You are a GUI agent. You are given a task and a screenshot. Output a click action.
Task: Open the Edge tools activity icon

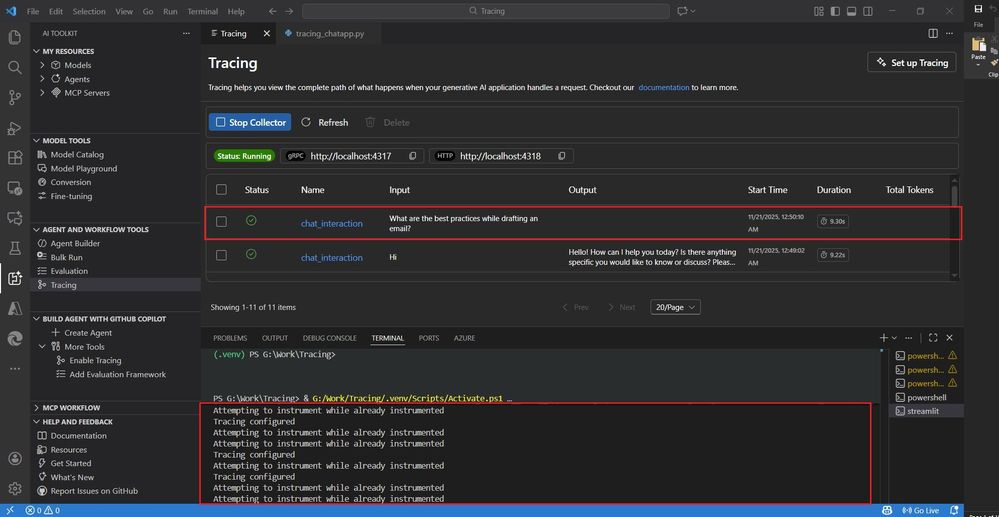[15, 339]
